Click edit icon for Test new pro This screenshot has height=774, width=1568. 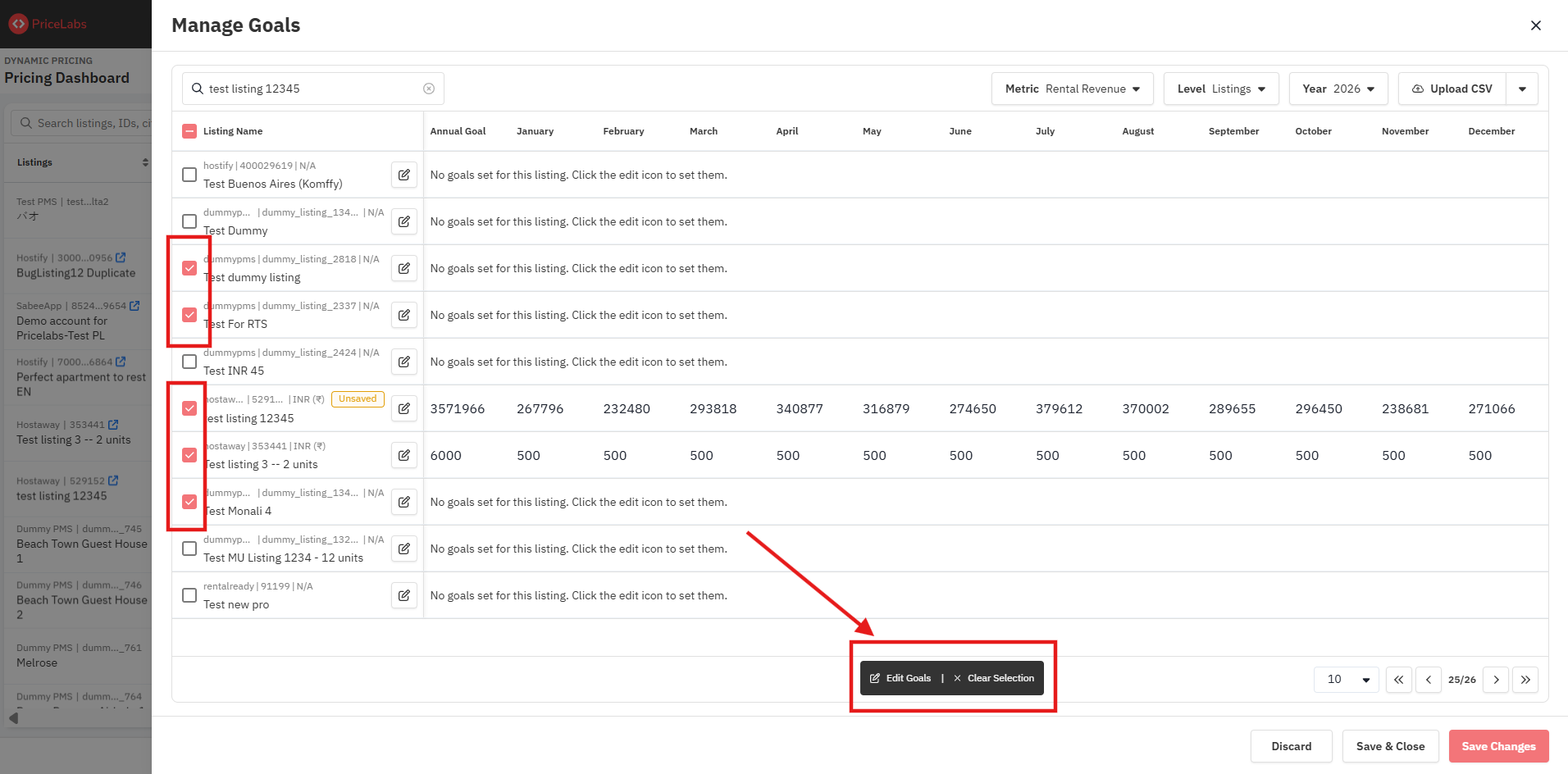tap(404, 595)
